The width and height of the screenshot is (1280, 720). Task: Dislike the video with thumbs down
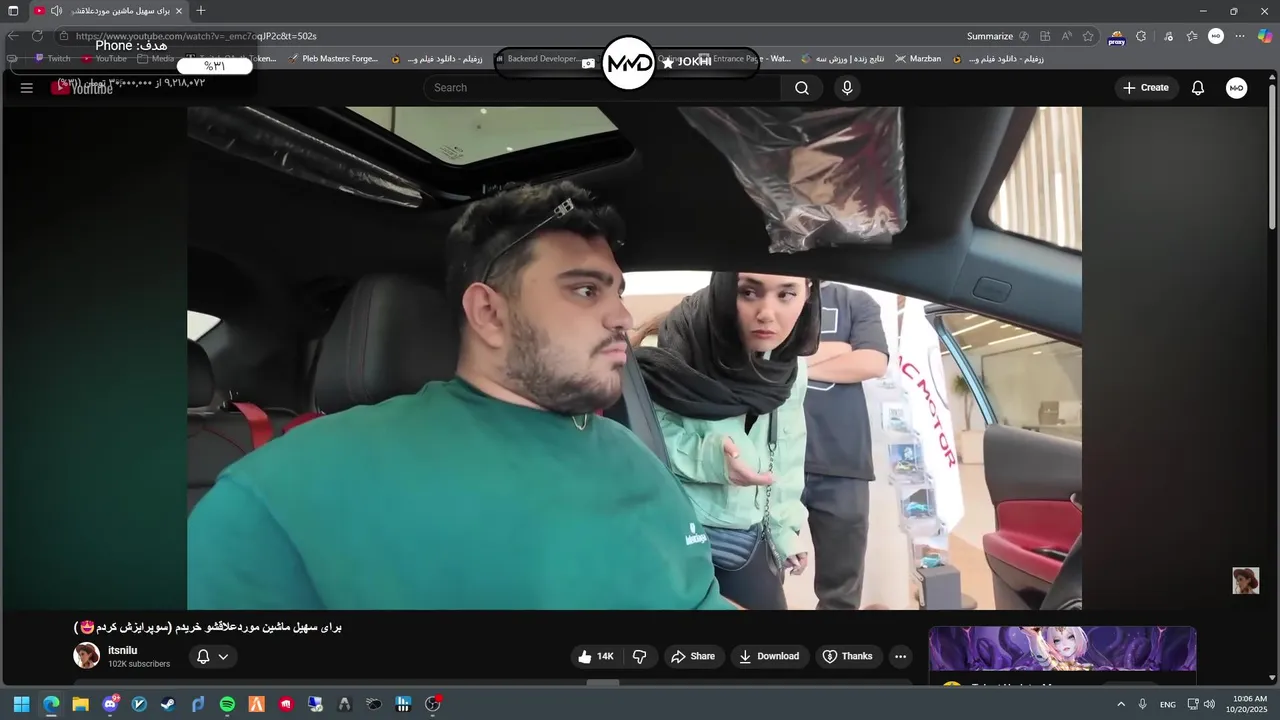click(640, 656)
